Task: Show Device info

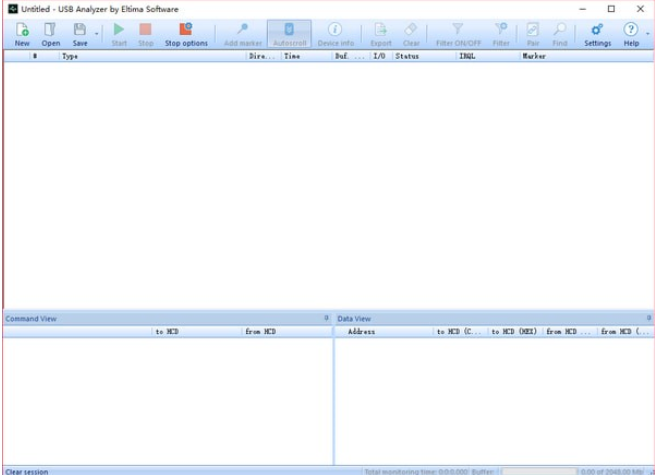Action: (335, 34)
